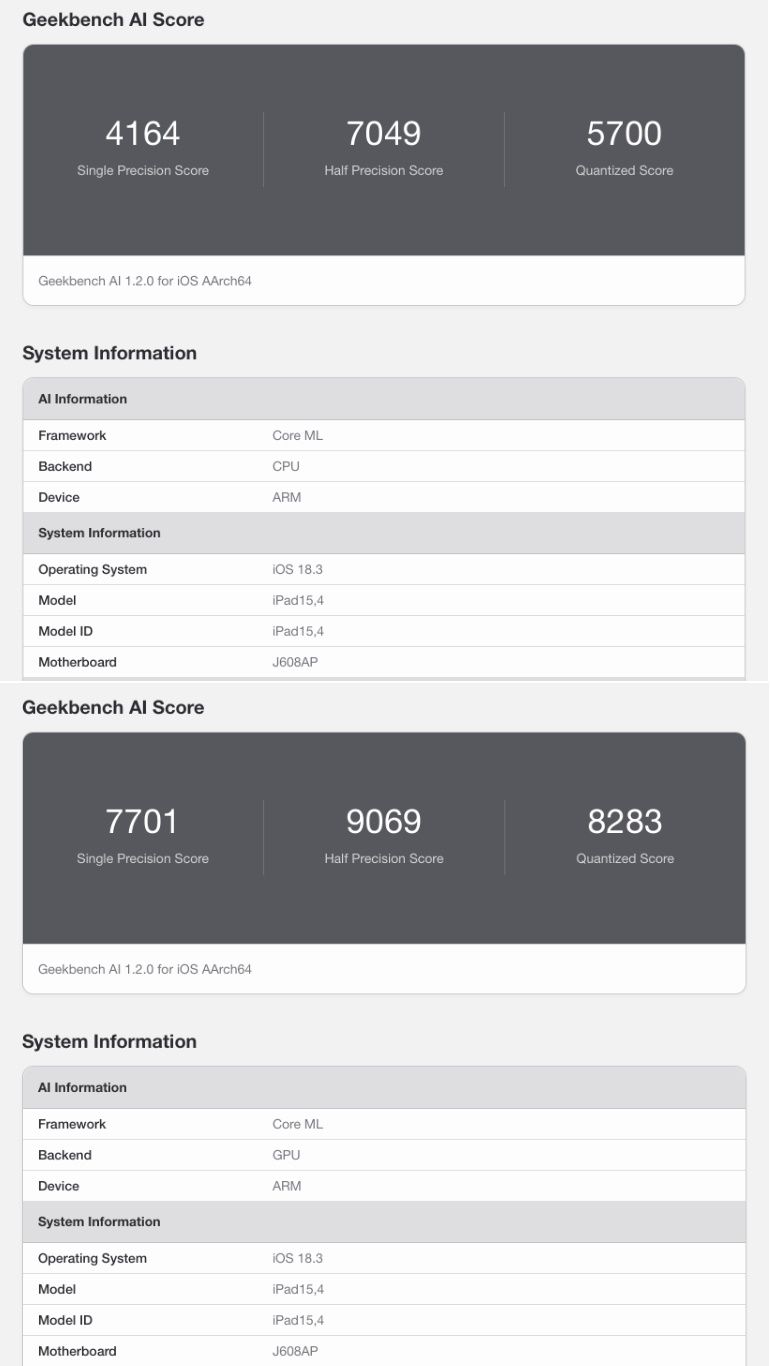Select the 7701 single precision score
The height and width of the screenshot is (1366, 770).
pos(143,821)
